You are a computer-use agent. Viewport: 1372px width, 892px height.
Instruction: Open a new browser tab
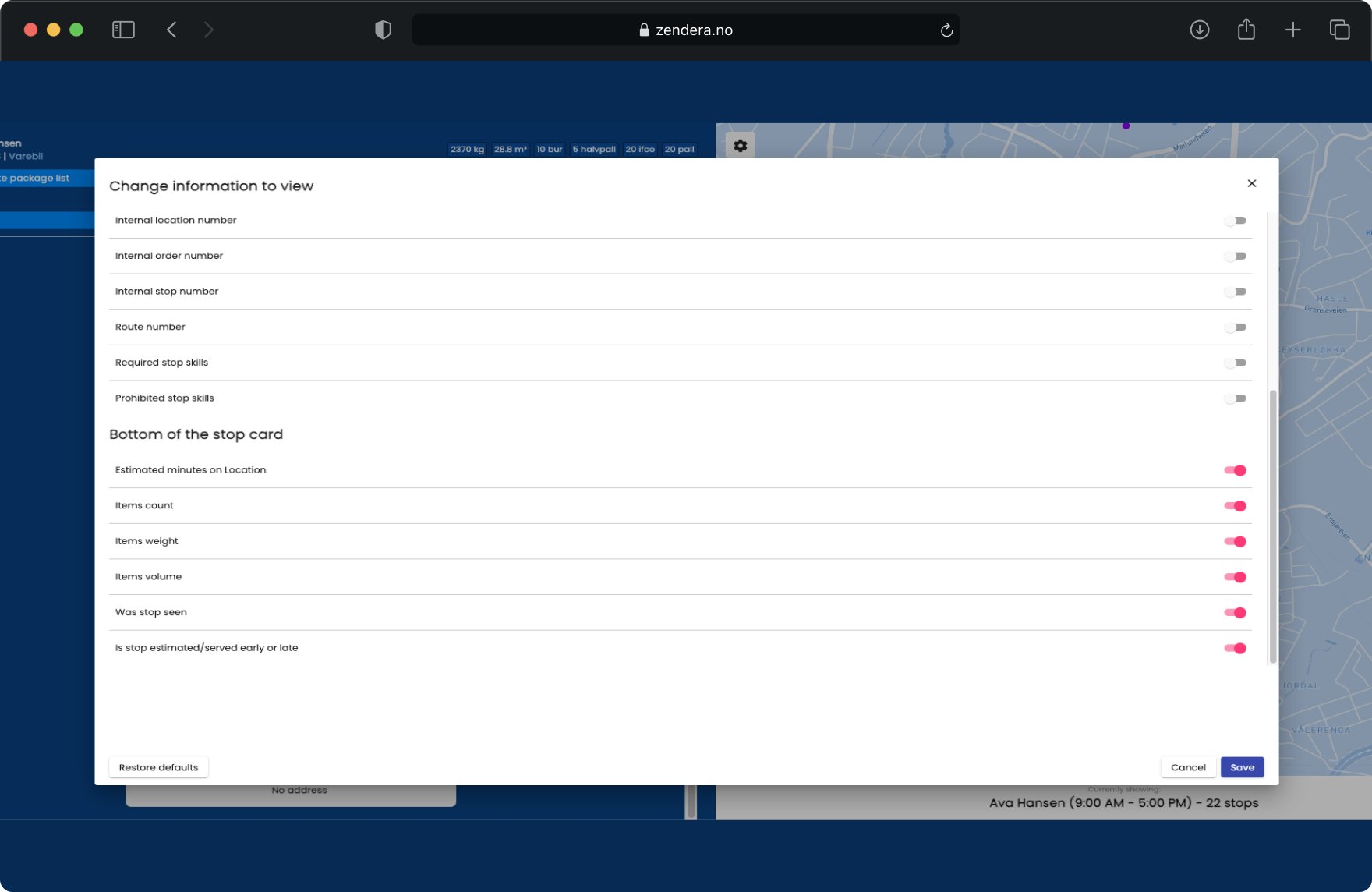pos(1292,30)
